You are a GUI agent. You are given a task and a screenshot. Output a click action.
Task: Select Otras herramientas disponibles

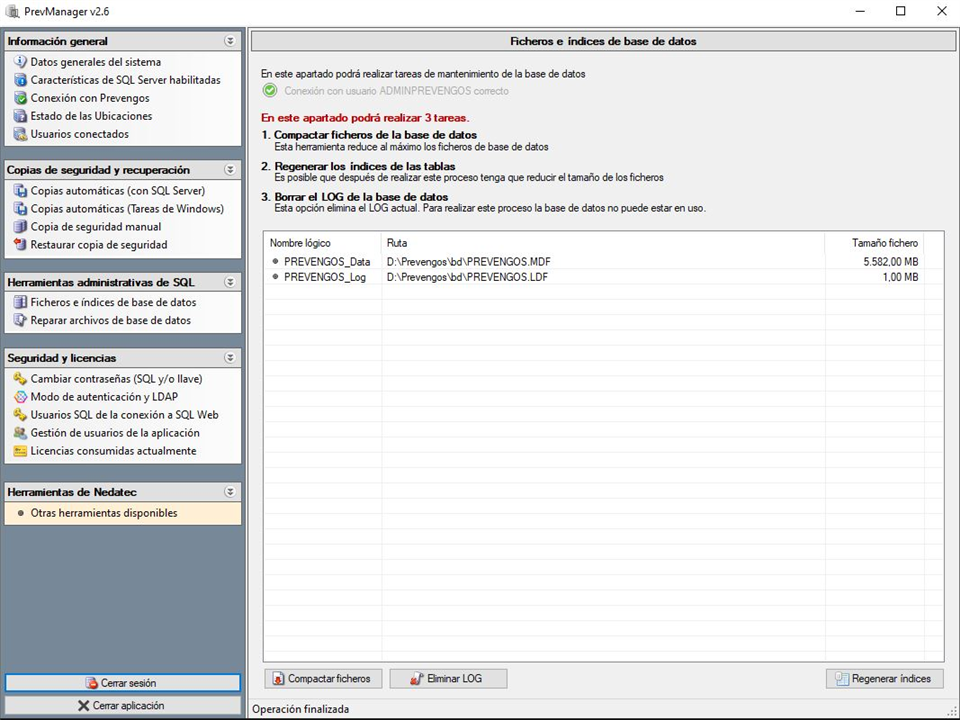pos(104,513)
